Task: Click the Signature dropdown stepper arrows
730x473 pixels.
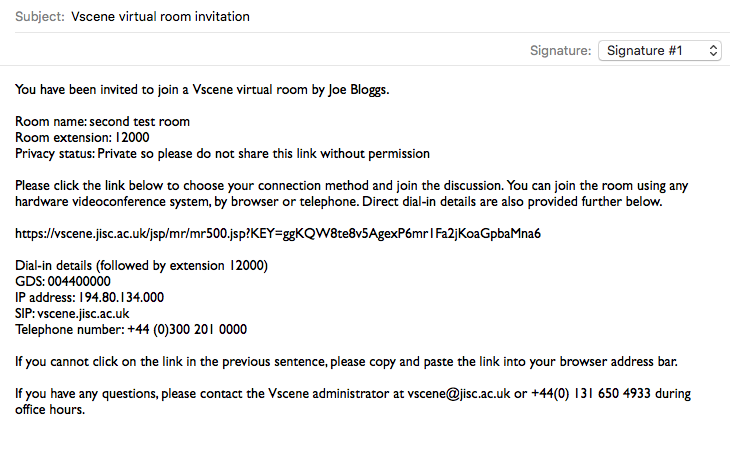Action: (x=713, y=50)
